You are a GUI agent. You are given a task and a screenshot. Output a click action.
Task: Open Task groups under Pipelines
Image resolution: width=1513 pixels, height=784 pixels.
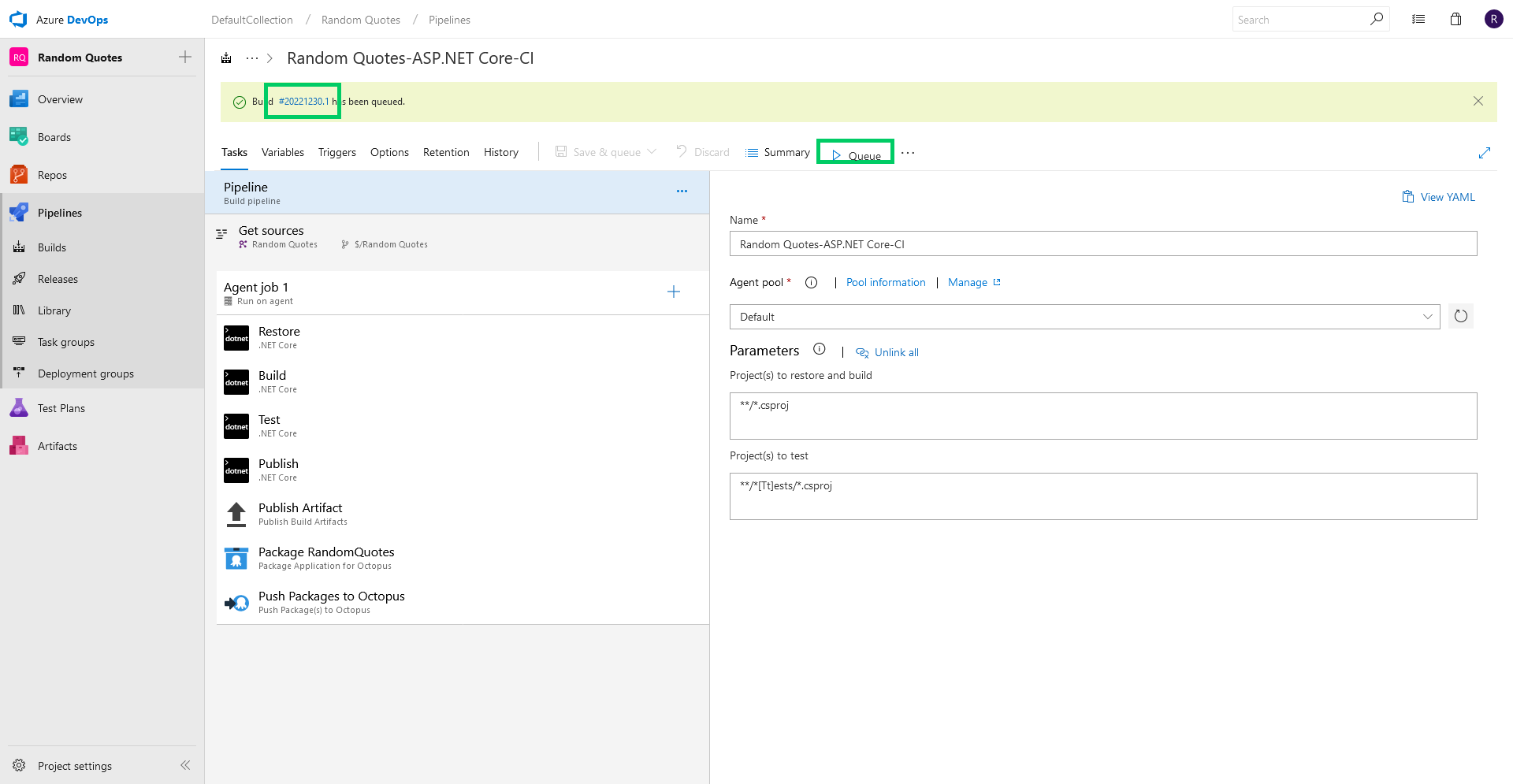pyautogui.click(x=102, y=342)
